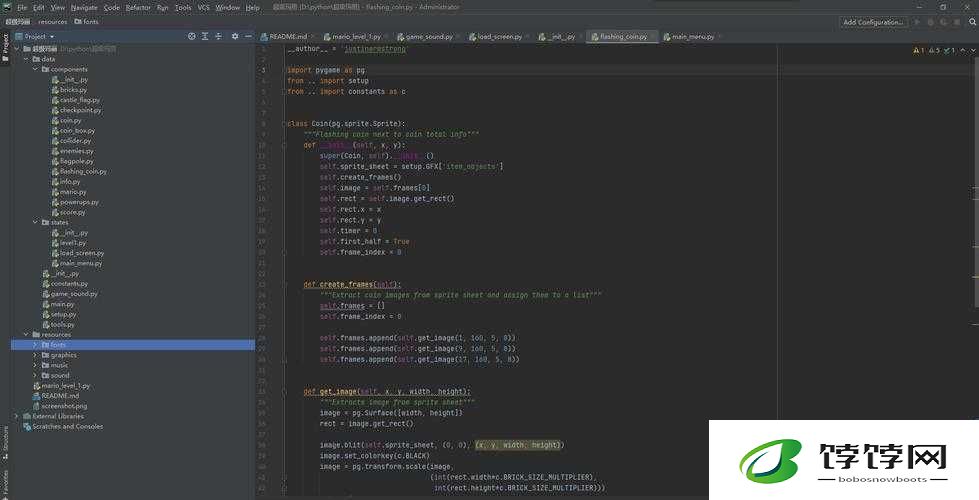This screenshot has height=500, width=979.
Task: Expand the sound folder arrow
Action: point(36,375)
